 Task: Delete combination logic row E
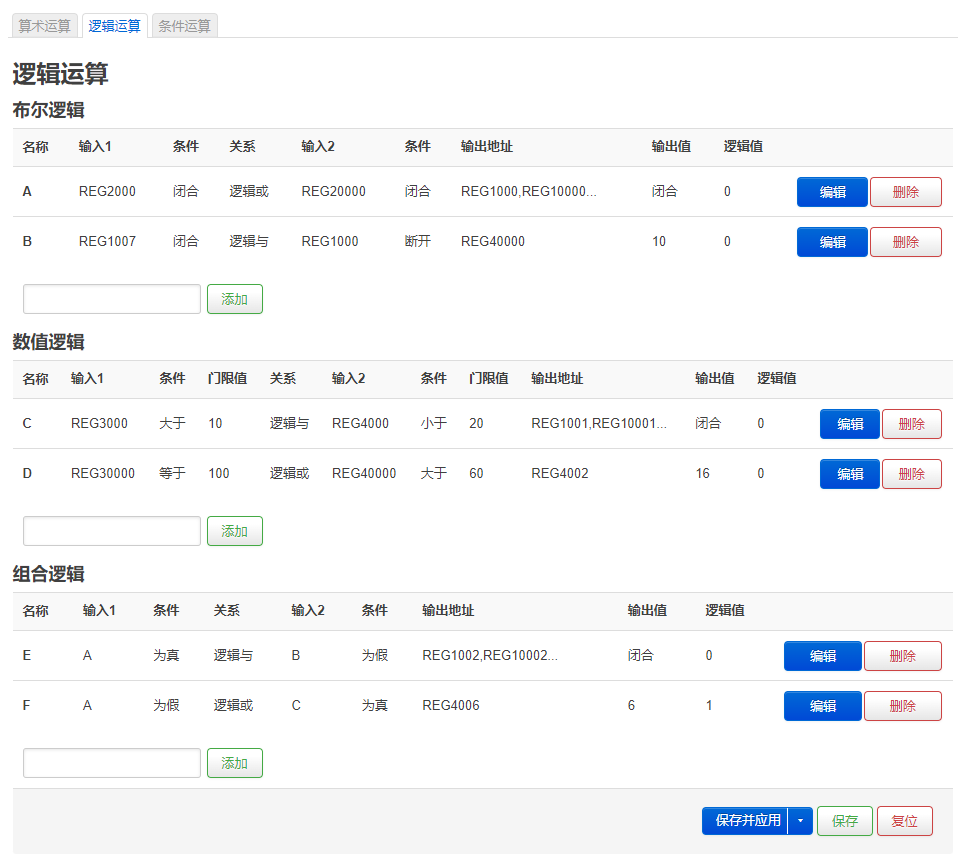pyautogui.click(x=903, y=656)
